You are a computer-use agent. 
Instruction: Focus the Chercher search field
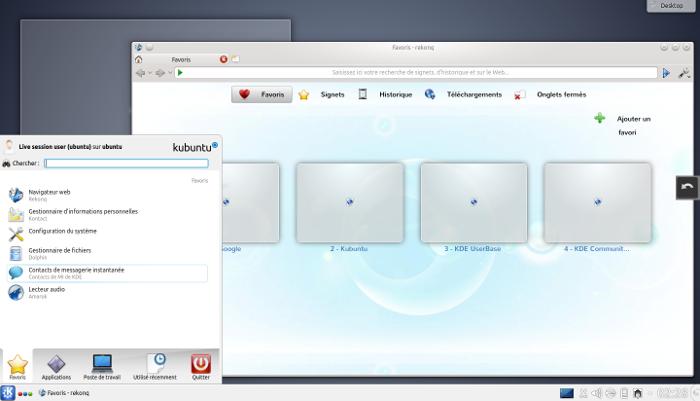[x=126, y=163]
